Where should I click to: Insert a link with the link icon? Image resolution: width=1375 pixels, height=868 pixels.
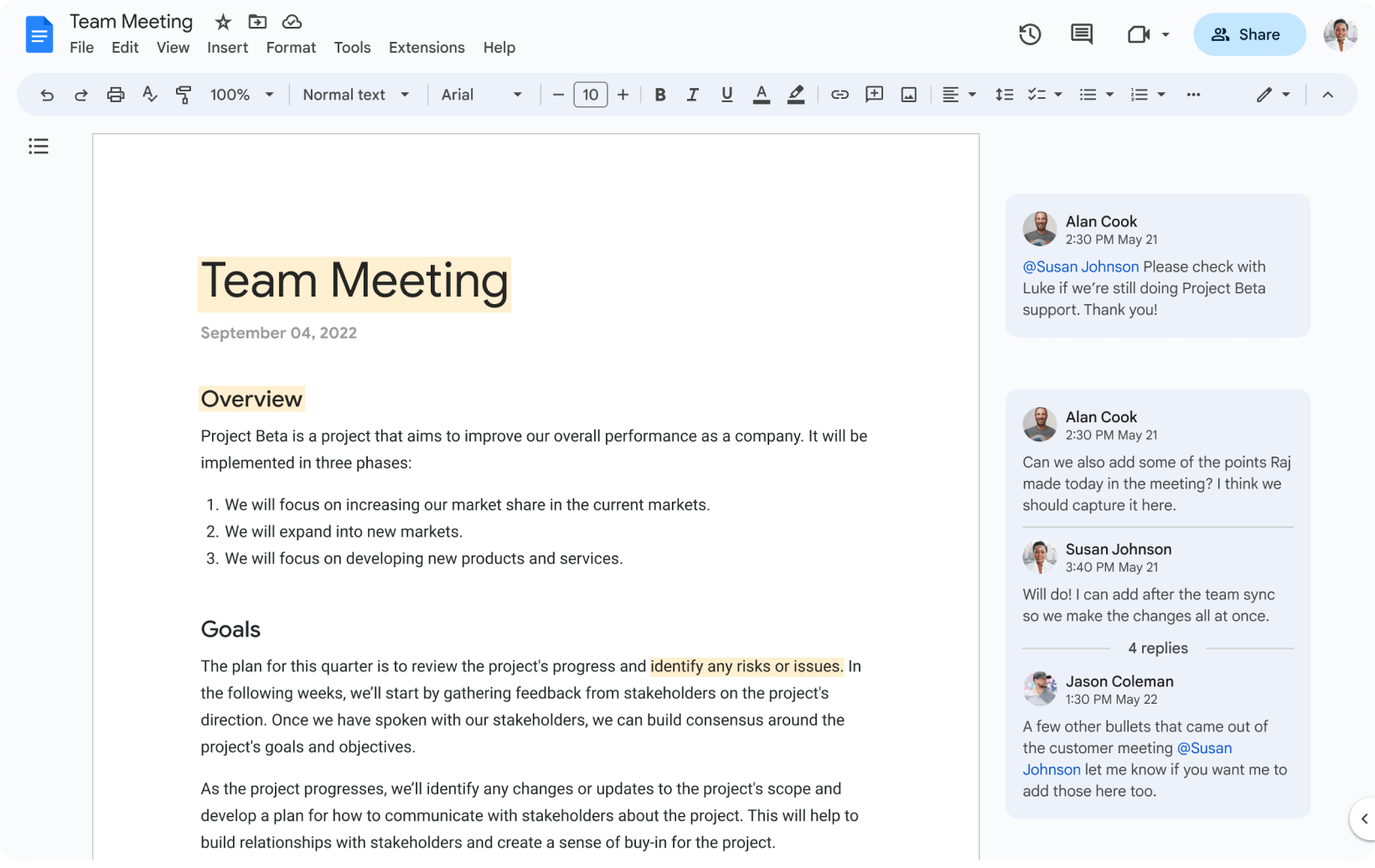point(840,95)
